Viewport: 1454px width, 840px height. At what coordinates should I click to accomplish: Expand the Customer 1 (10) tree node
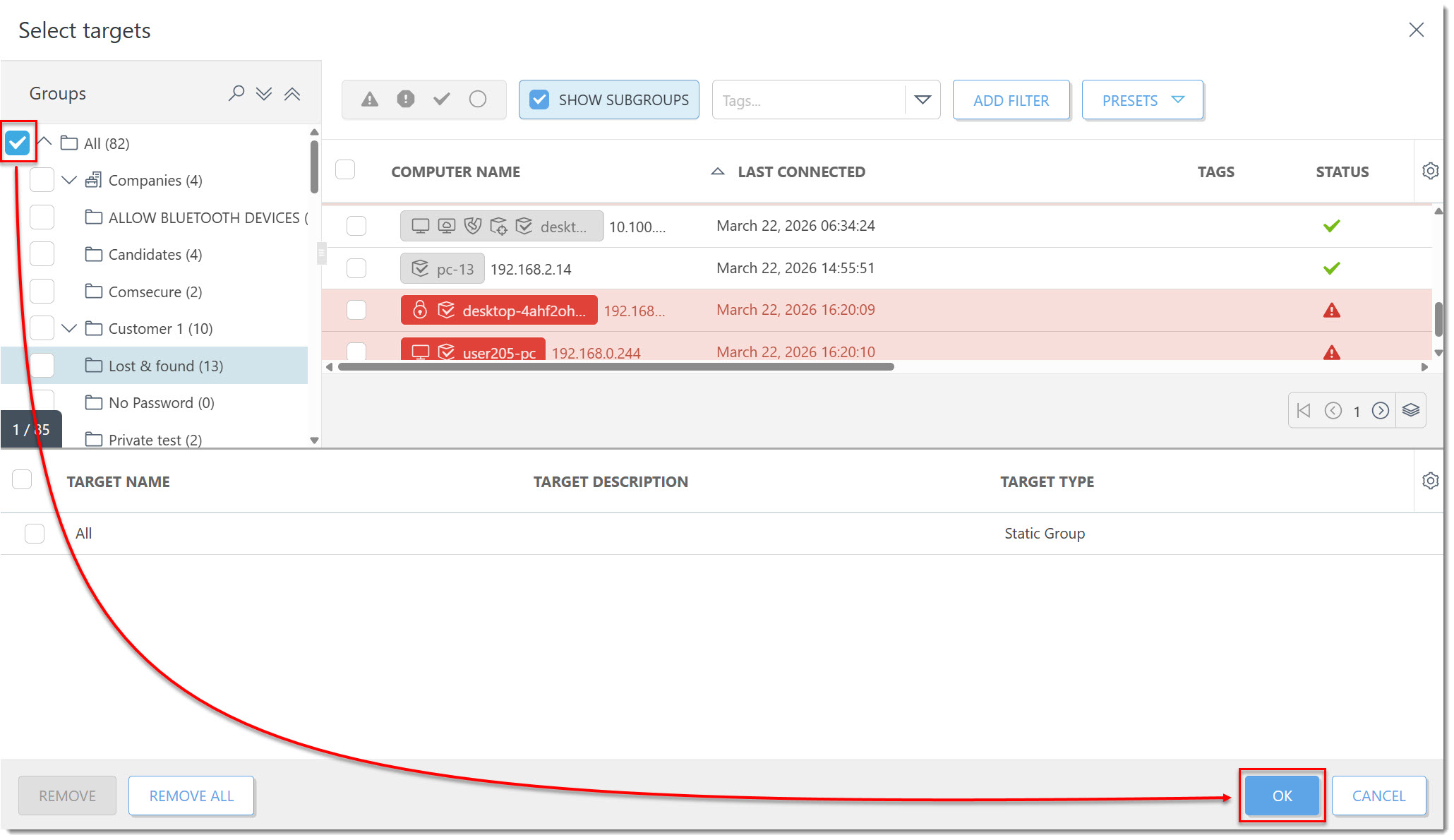(69, 328)
